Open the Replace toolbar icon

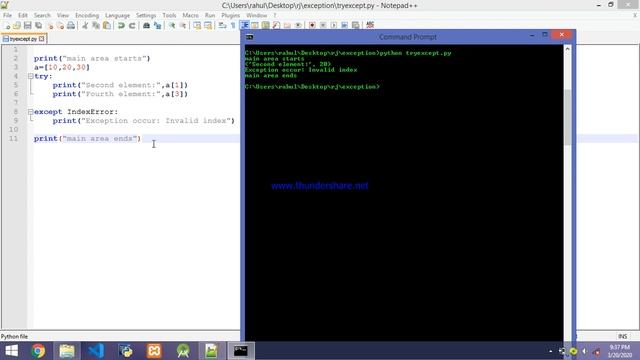coord(158,25)
